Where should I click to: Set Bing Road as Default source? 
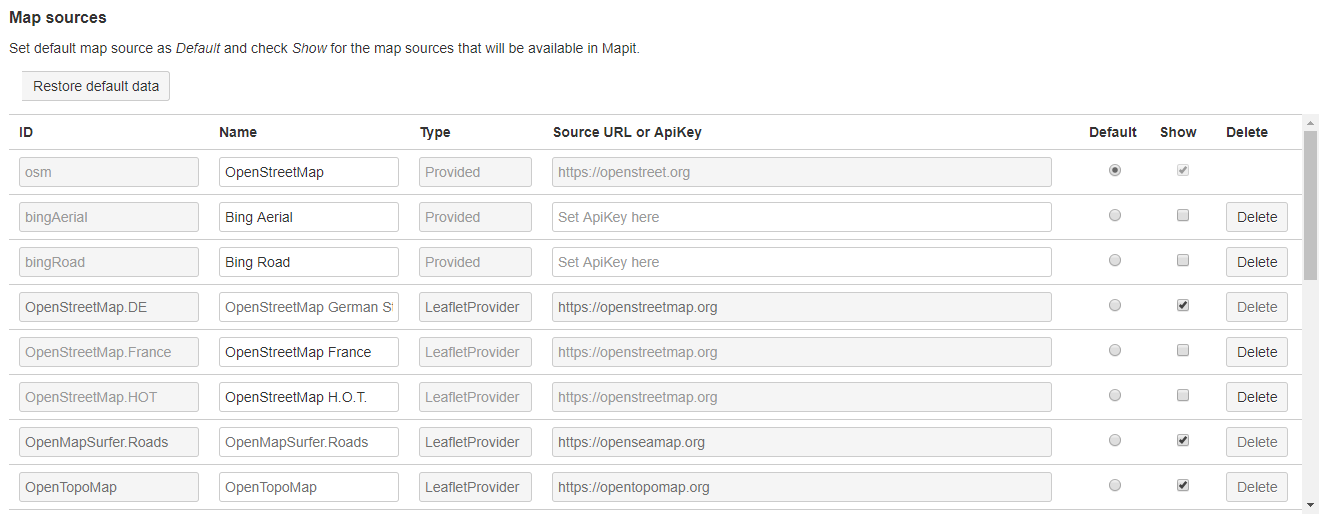coord(1115,261)
